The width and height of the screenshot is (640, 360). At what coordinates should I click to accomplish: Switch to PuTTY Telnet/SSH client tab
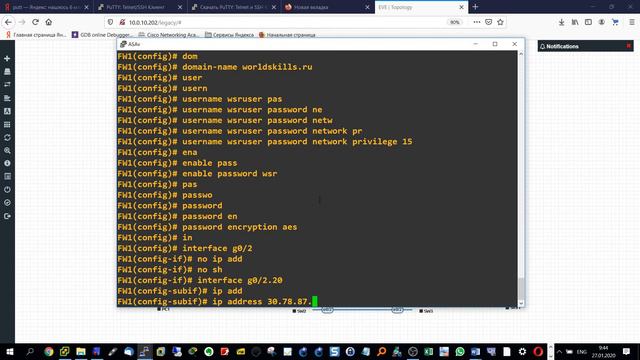[140, 7]
